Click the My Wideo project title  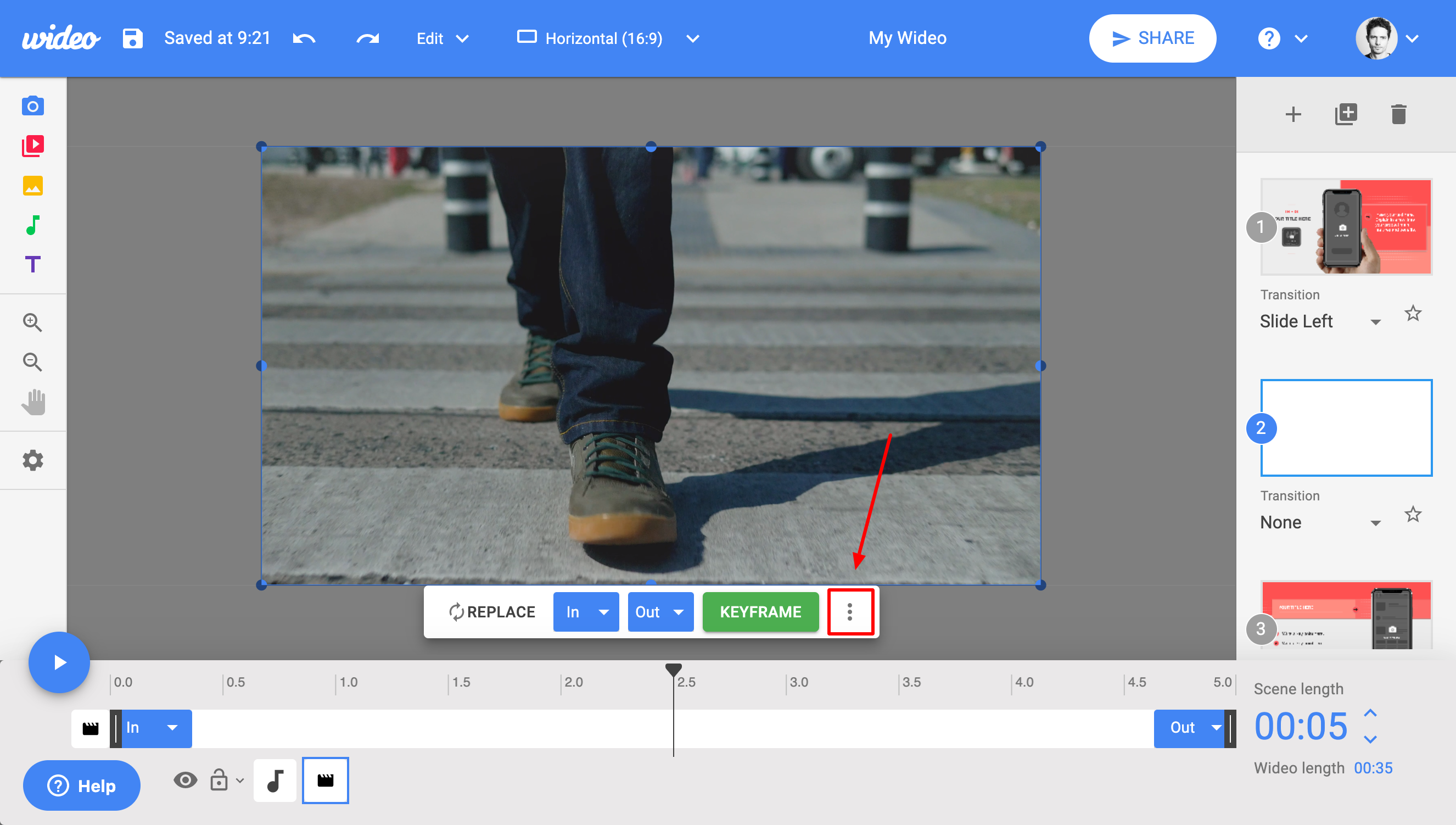(x=907, y=38)
